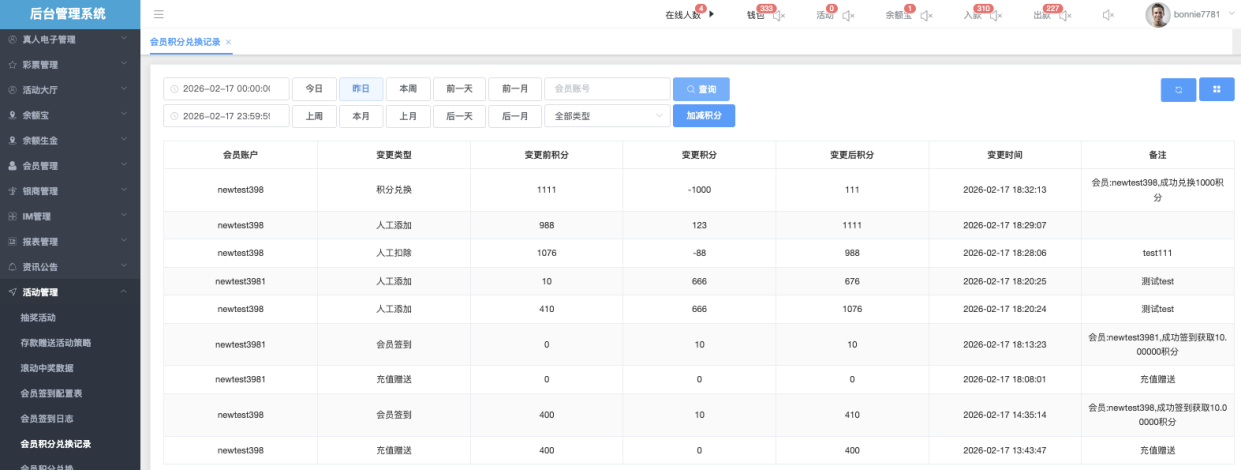Click the 会员账号 input field
The width and height of the screenshot is (1241, 470).
[607, 89]
